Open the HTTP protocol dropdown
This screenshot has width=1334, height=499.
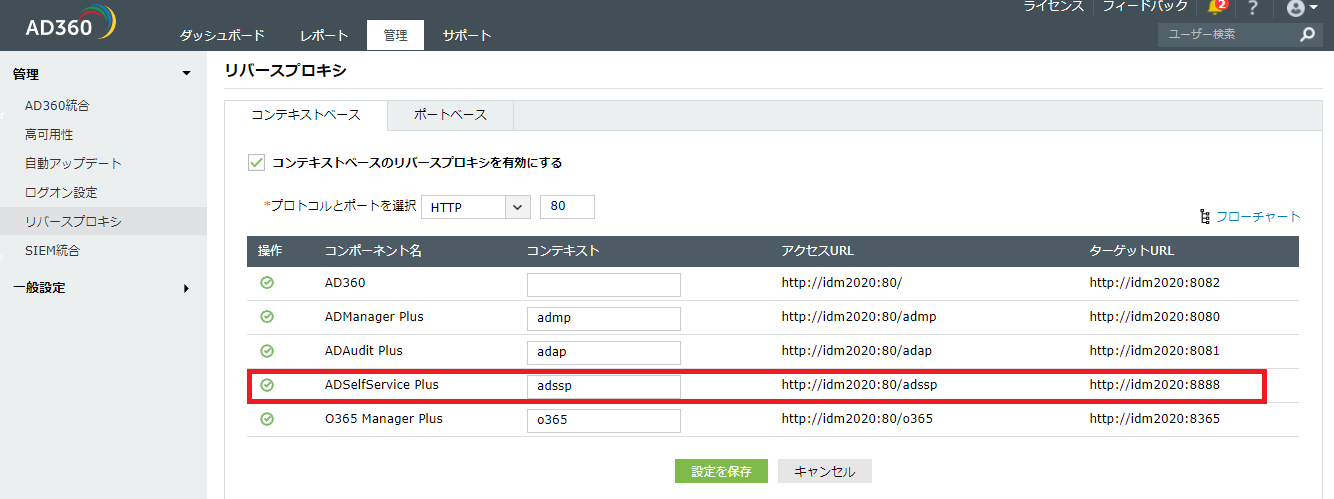tap(475, 207)
